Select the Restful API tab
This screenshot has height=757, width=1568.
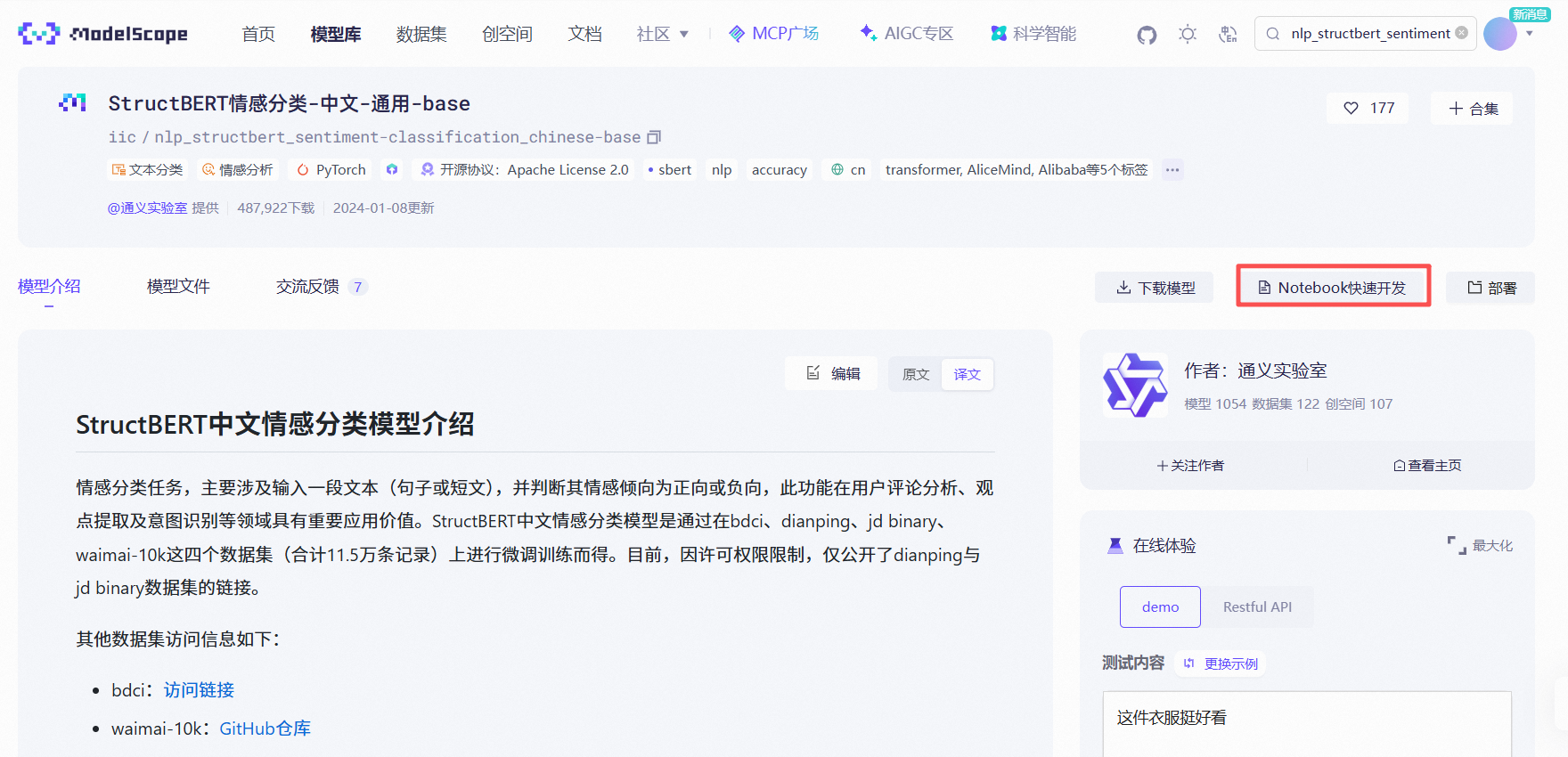(x=1257, y=606)
